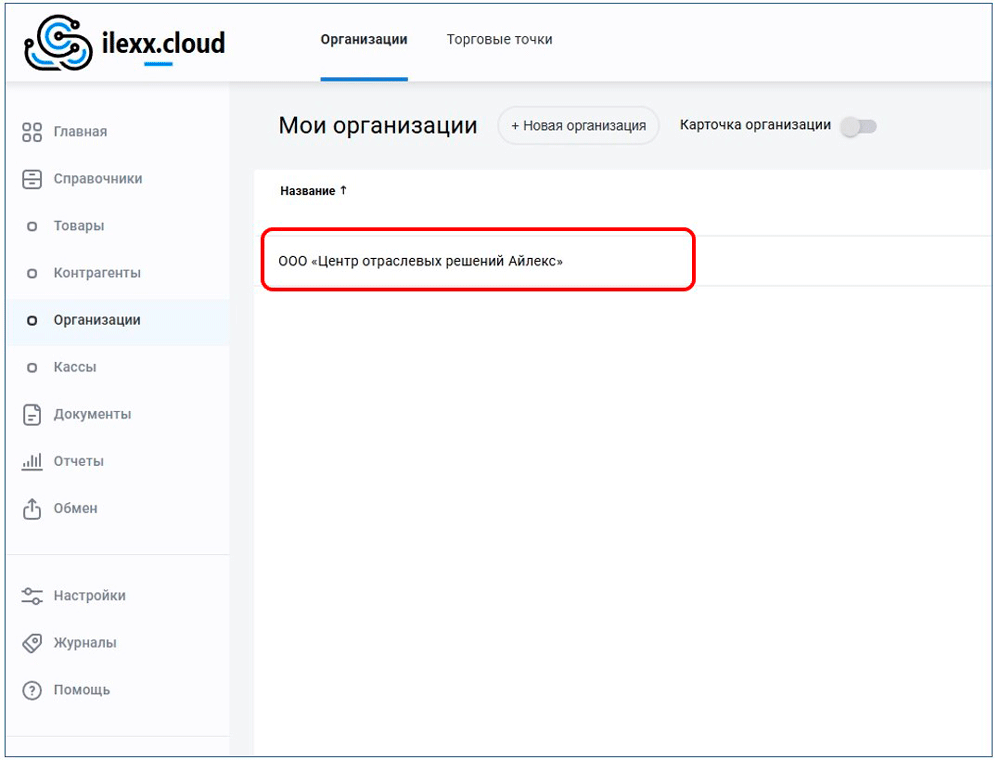Screen dimensions: 1000x760
Task: Switch to the Торговые точки tab
Action: coord(499,40)
